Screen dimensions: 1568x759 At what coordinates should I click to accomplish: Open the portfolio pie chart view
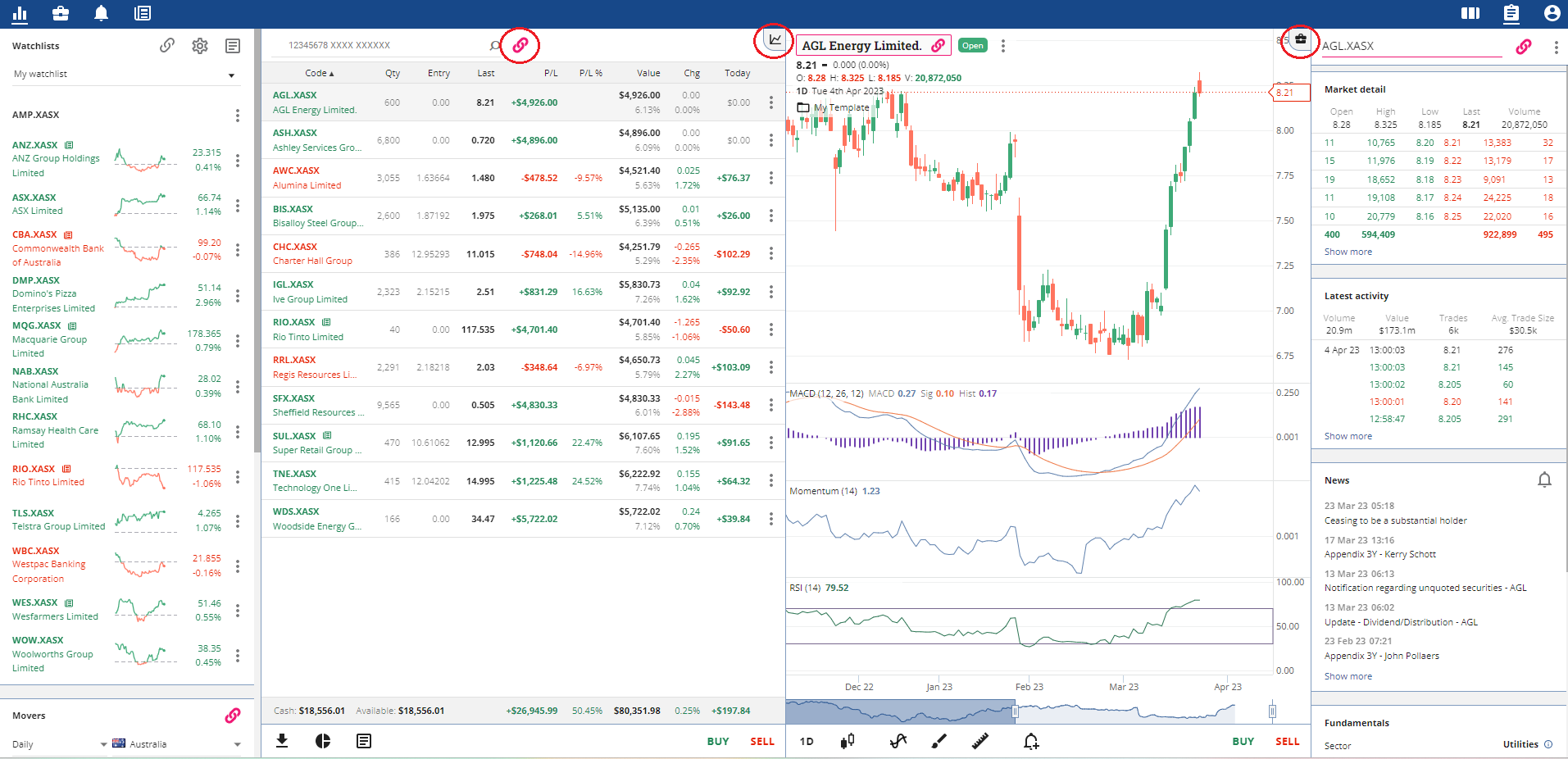[323, 741]
